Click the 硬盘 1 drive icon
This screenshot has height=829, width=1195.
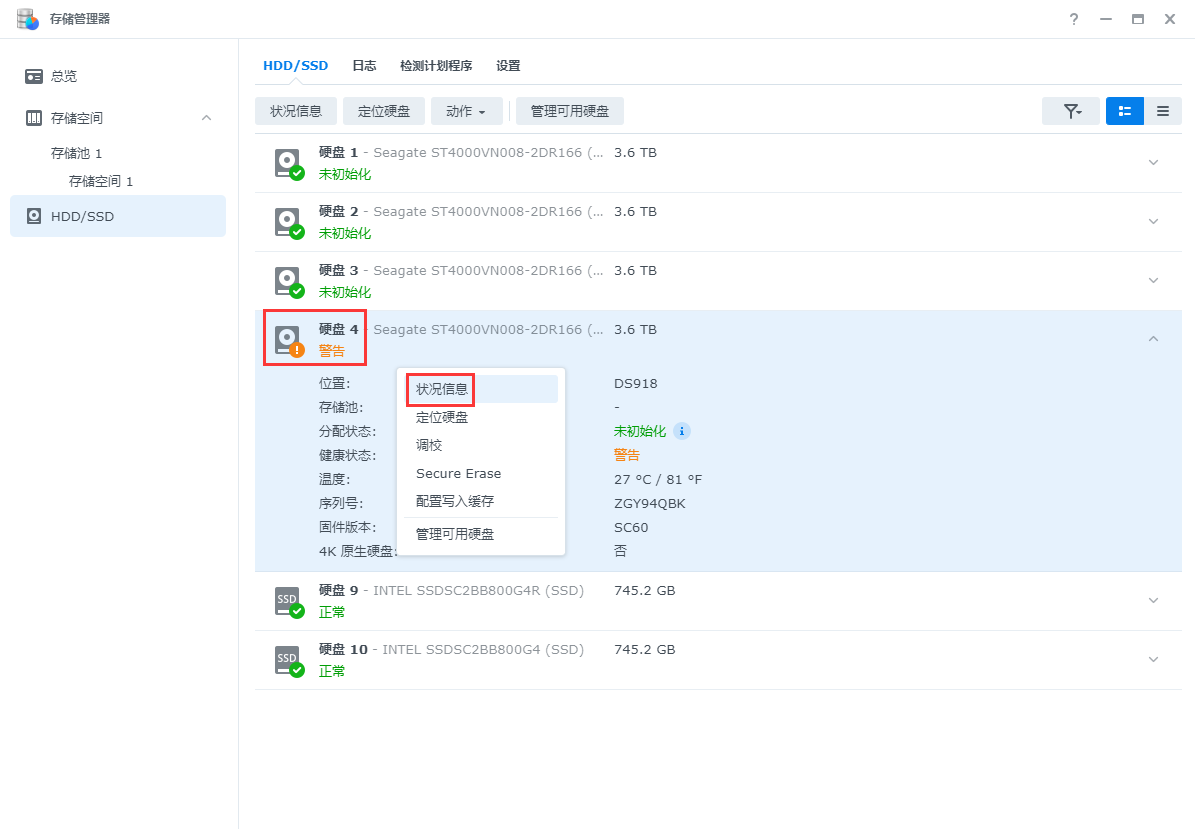[x=288, y=163]
